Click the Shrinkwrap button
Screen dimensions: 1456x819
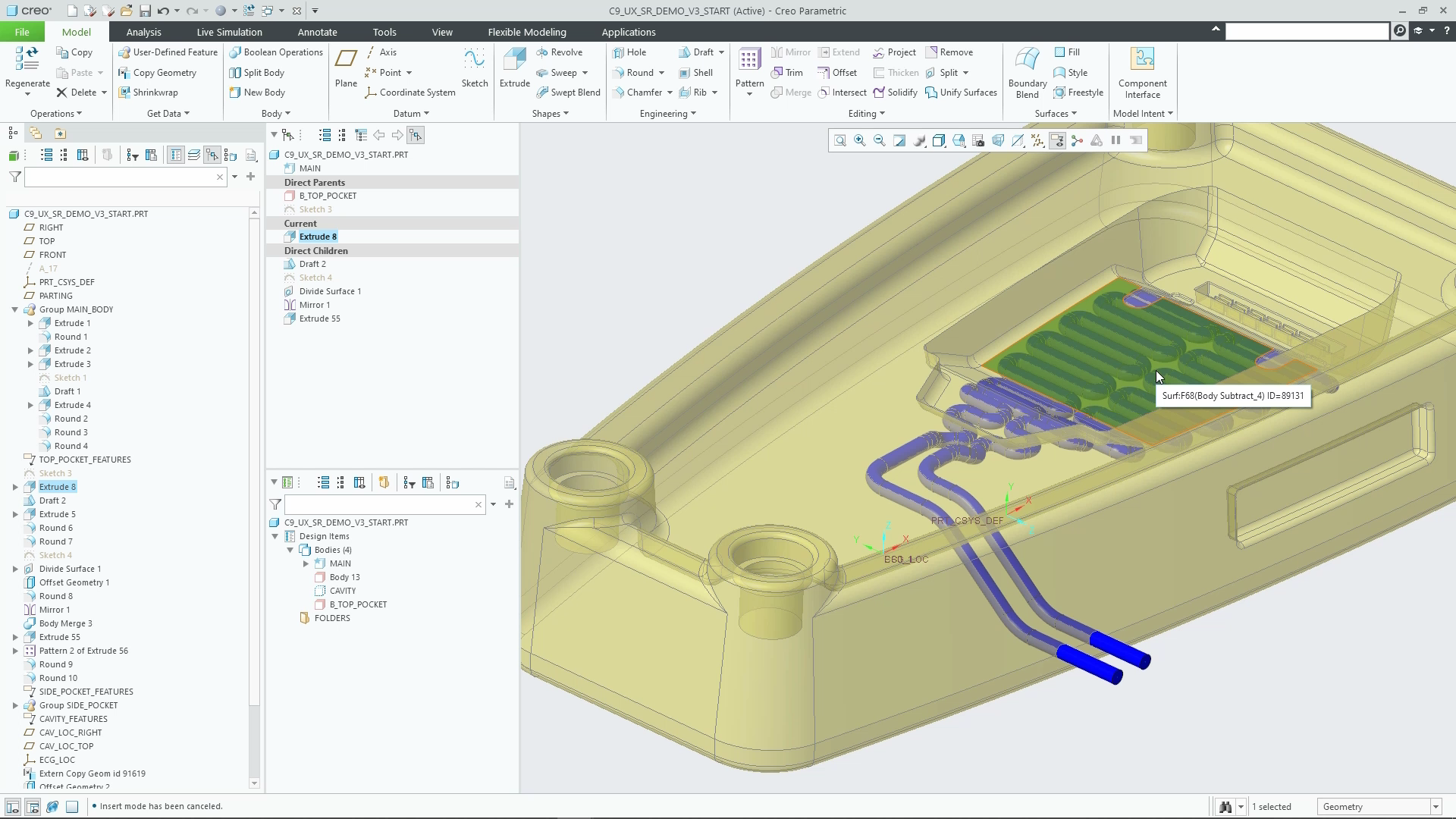(148, 93)
